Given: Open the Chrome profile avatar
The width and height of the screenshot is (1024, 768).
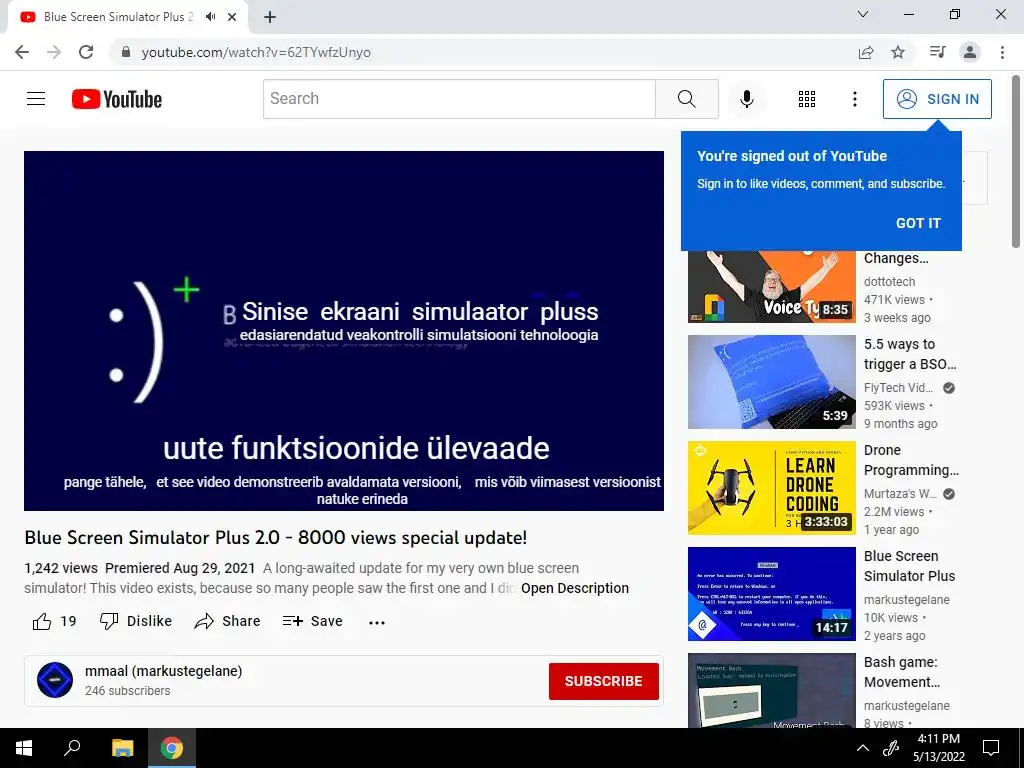Looking at the screenshot, I should (970, 52).
